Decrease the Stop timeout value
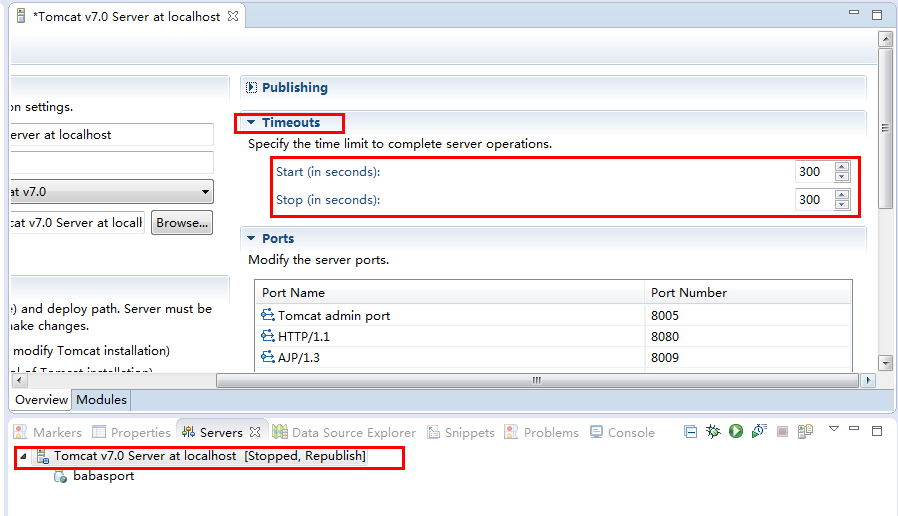898x516 pixels. (841, 204)
